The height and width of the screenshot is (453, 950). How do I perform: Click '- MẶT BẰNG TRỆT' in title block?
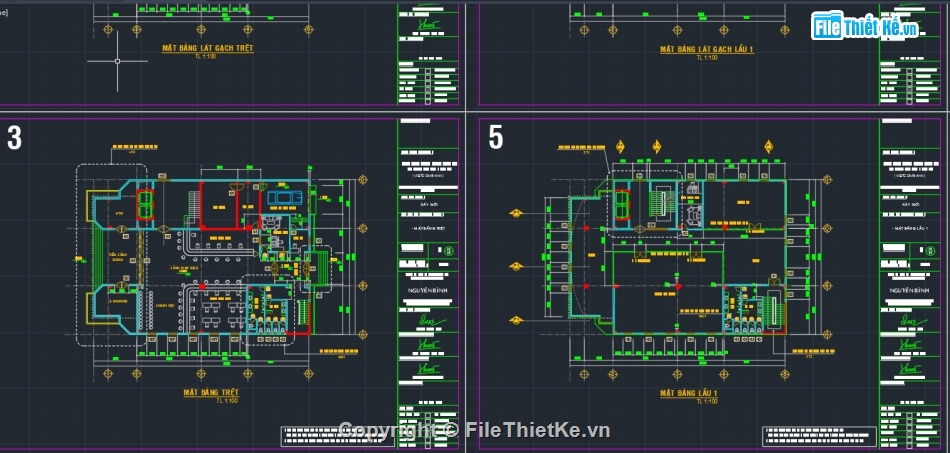pyautogui.click(x=428, y=227)
